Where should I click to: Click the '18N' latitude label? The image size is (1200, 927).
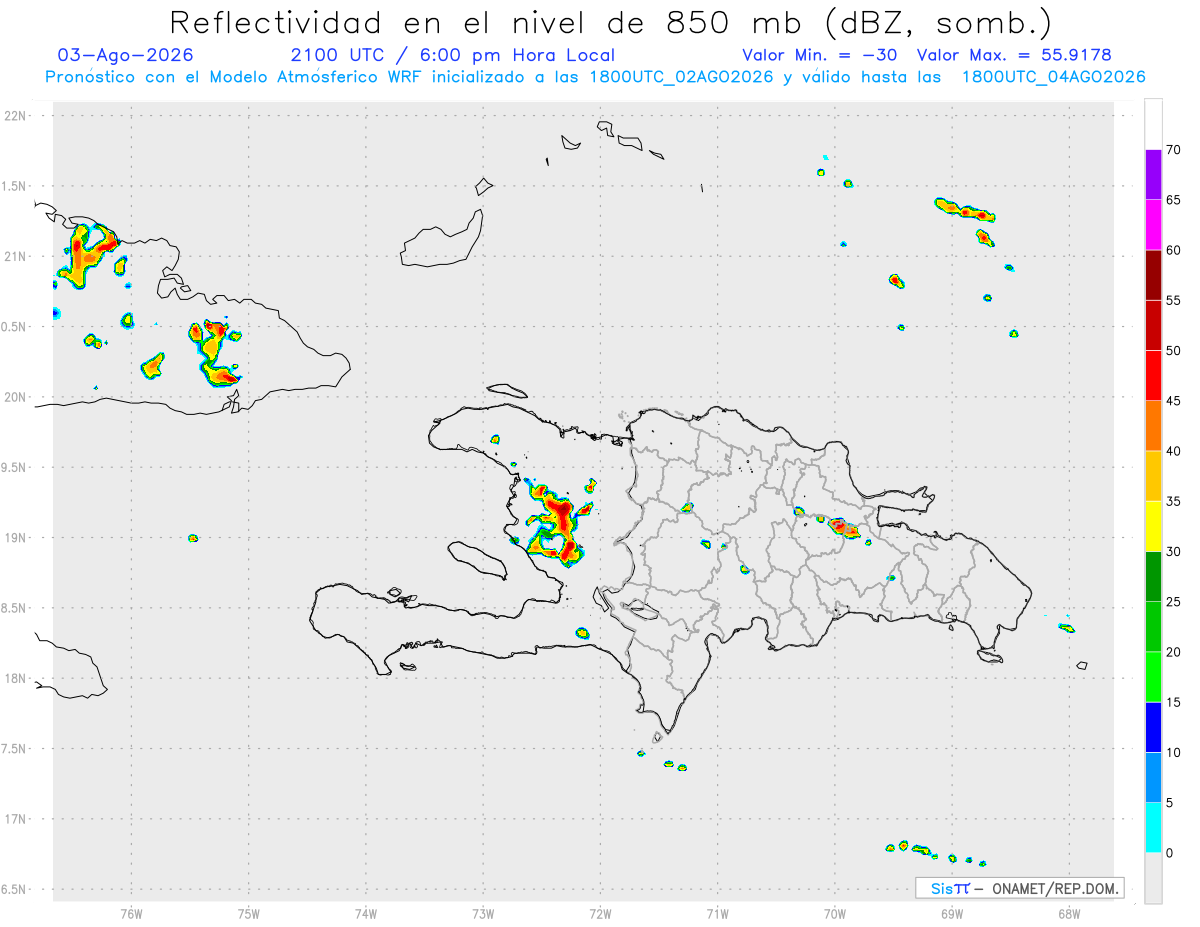coord(17,678)
